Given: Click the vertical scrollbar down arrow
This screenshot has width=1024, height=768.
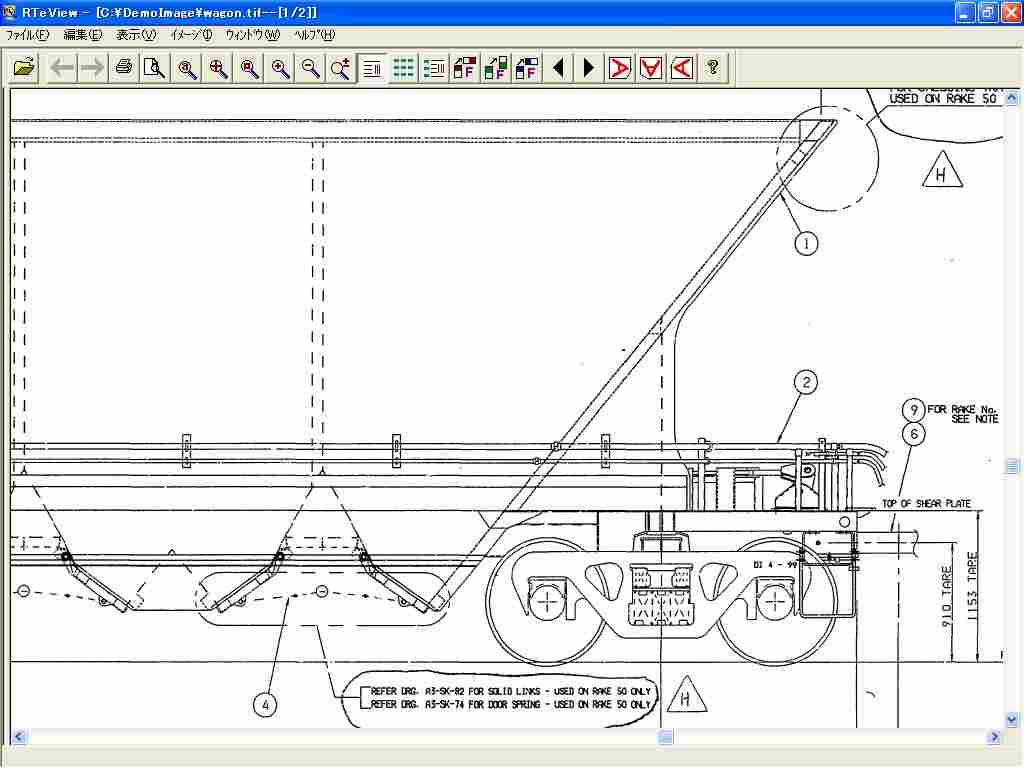Looking at the screenshot, I should 1012,720.
